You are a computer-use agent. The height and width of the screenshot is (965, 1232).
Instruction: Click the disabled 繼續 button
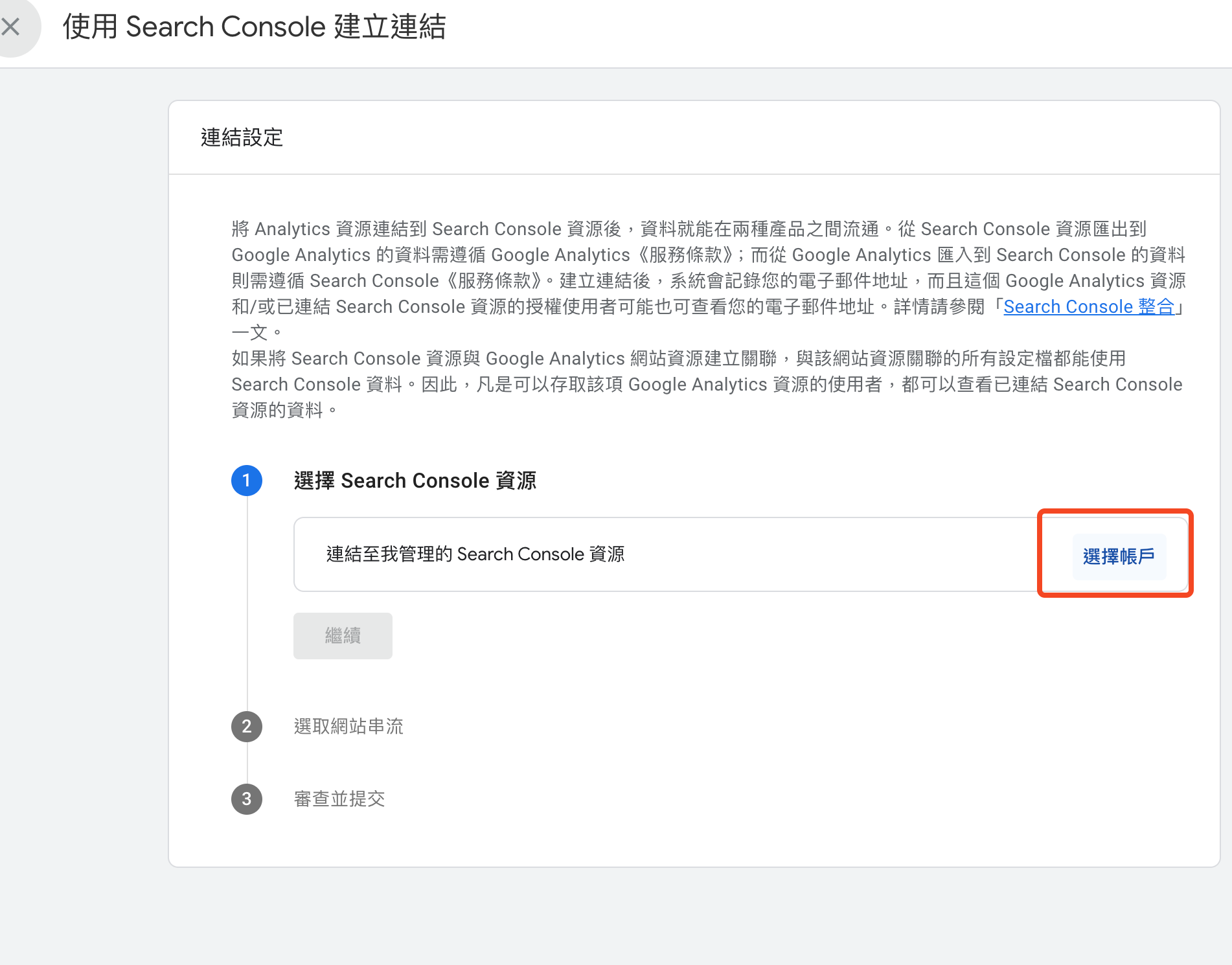[x=343, y=635]
